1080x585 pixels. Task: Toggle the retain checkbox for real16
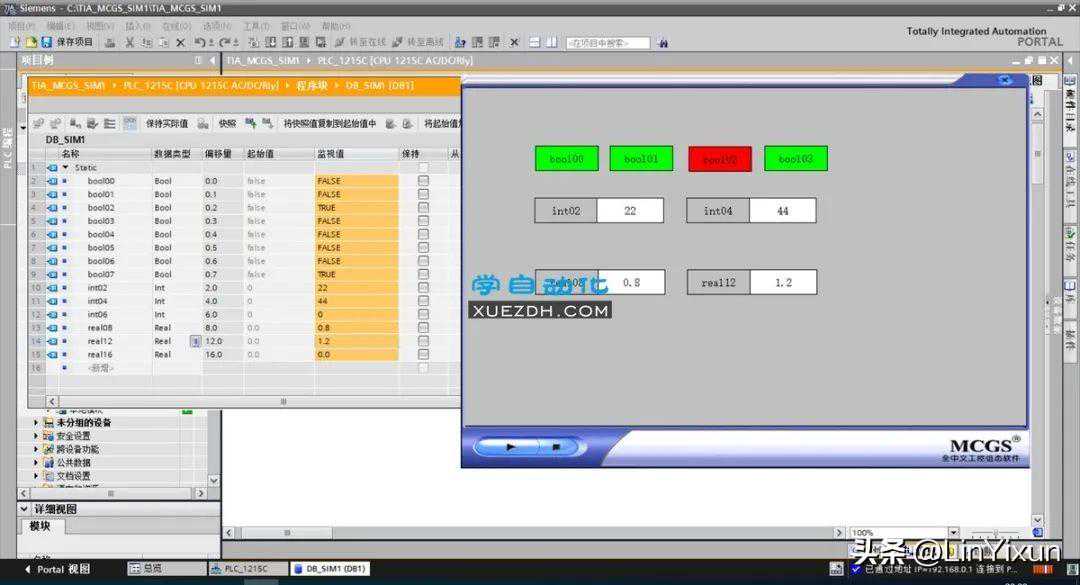(x=423, y=354)
